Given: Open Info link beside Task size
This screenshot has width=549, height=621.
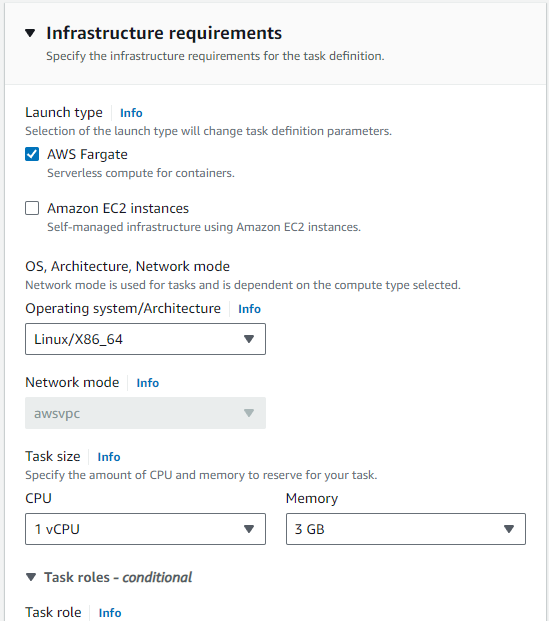Looking at the screenshot, I should 109,457.
